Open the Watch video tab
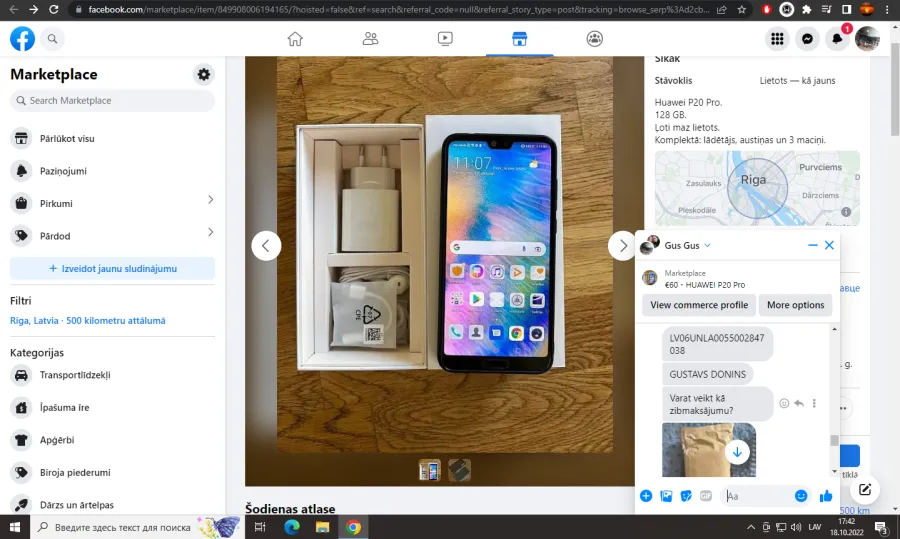900x539 pixels. click(445, 39)
